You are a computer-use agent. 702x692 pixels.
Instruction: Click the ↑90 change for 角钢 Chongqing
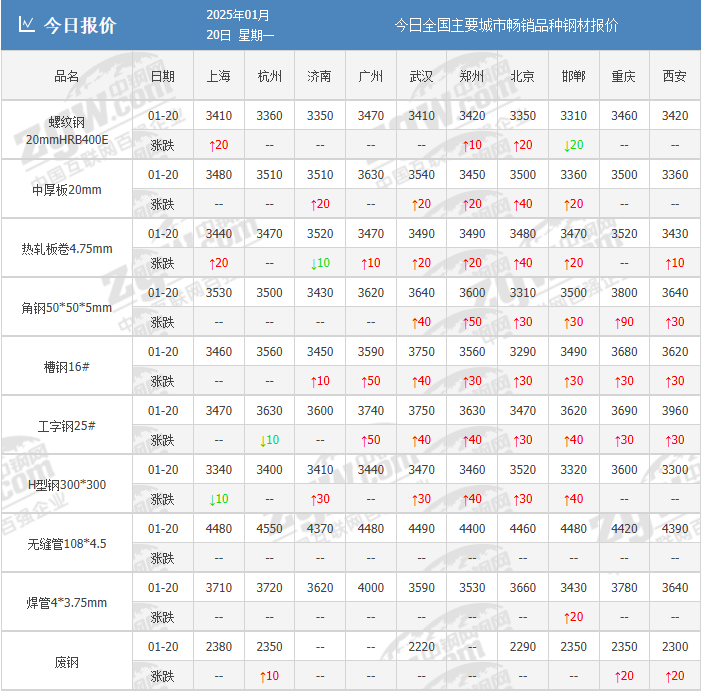click(624, 322)
